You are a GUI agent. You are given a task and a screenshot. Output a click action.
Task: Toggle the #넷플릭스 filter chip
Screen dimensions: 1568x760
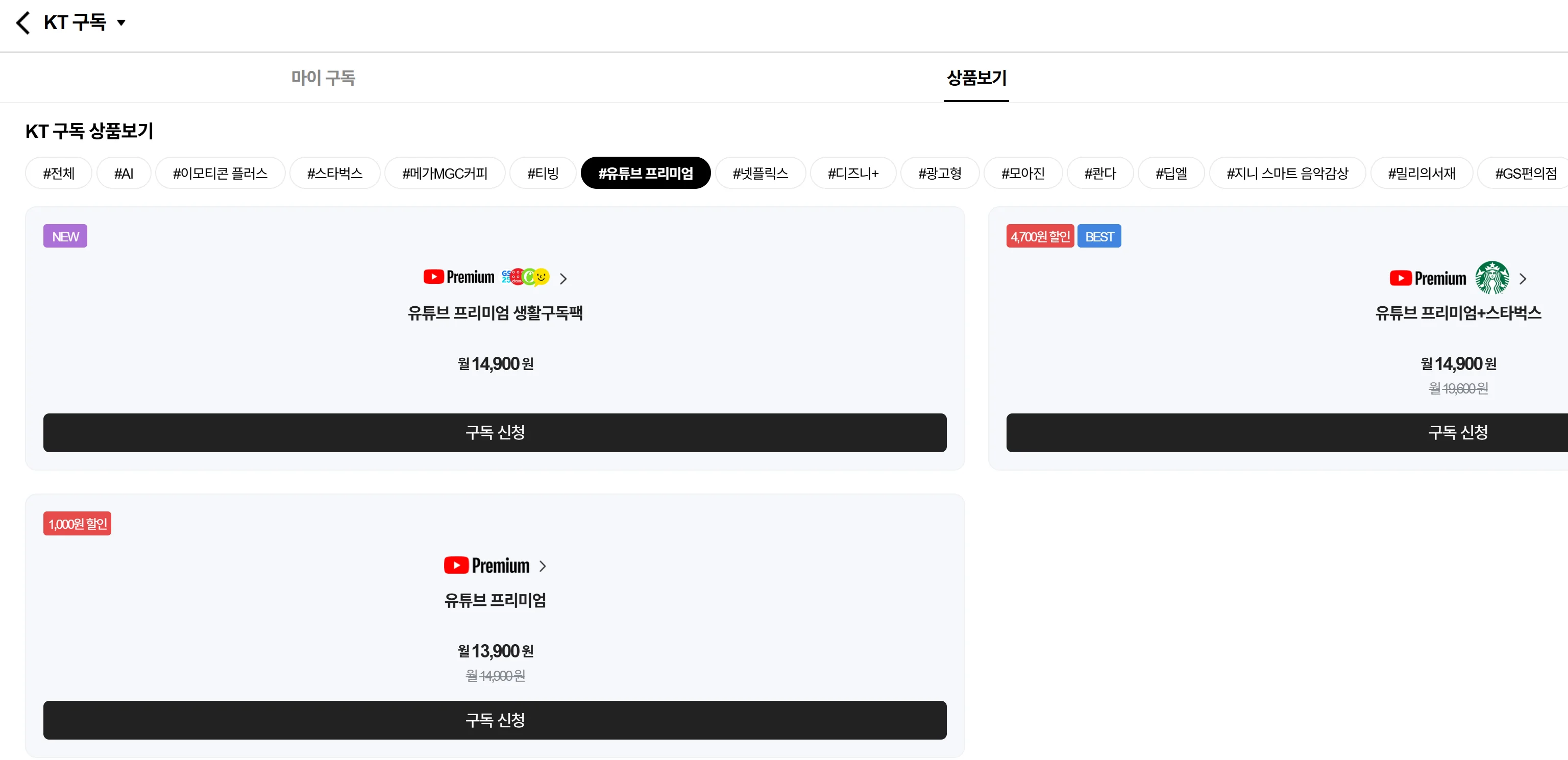760,173
